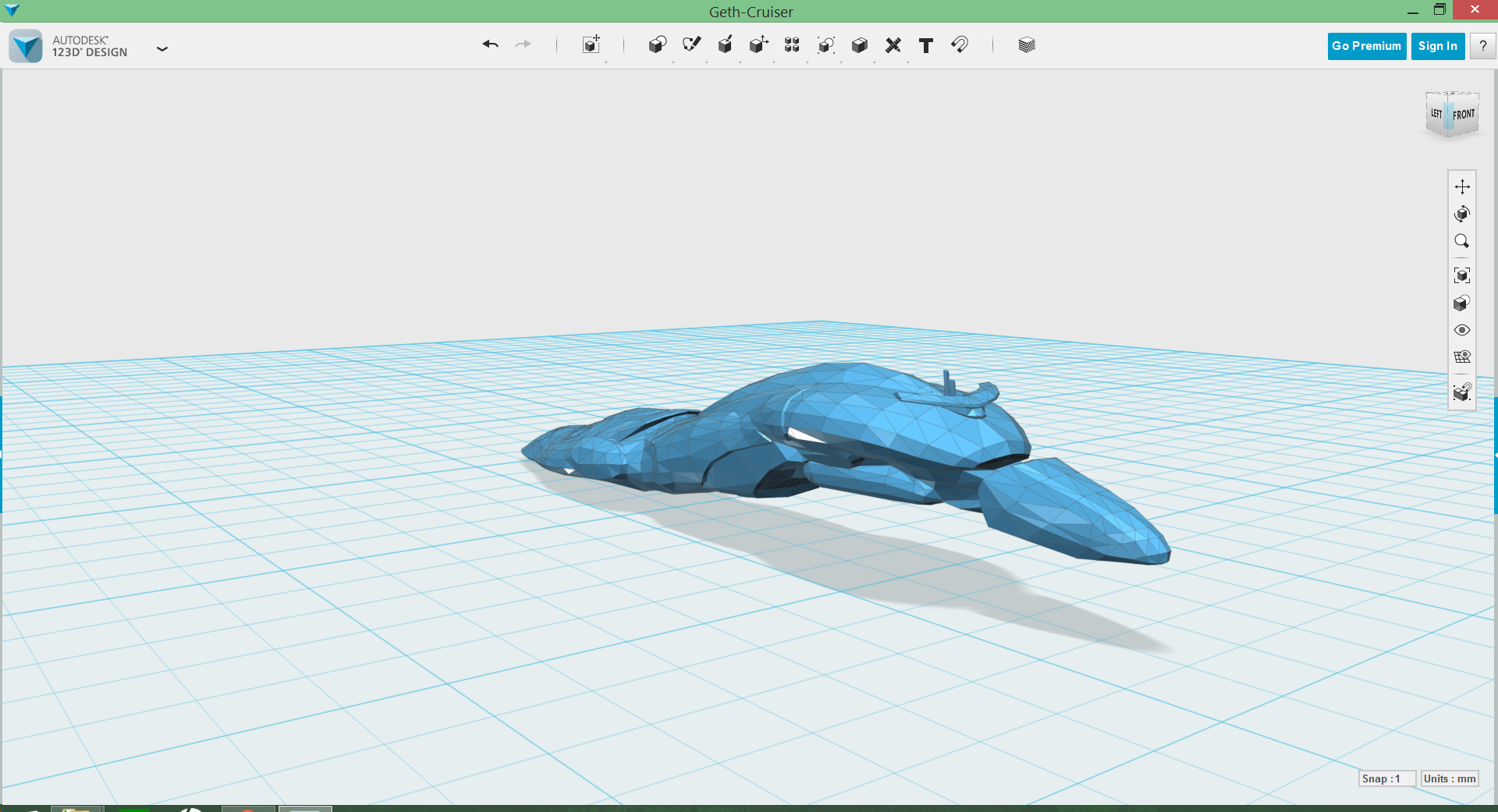Open the Construct tool
This screenshot has width=1498, height=812.
[x=725, y=44]
